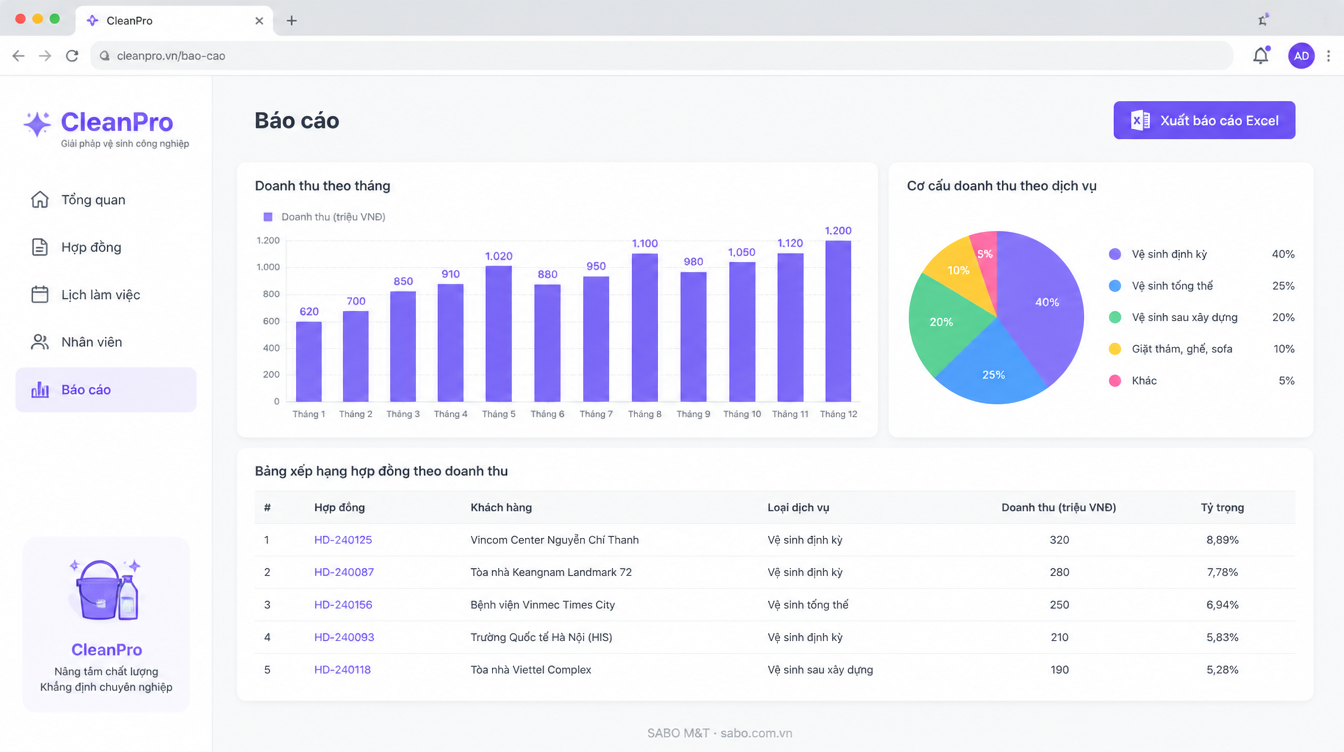The image size is (1344, 752).
Task: Open contract link HD-240125
Action: (343, 540)
